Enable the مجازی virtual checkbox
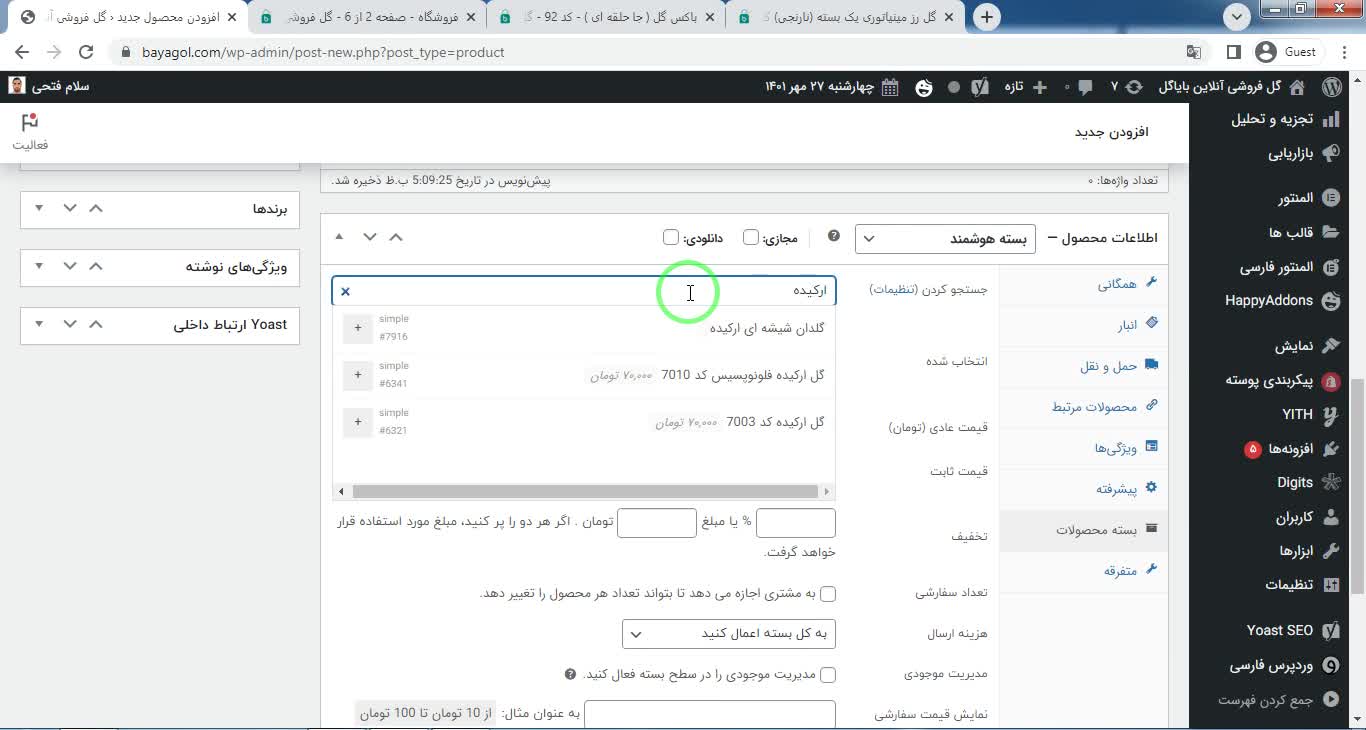 pos(751,237)
